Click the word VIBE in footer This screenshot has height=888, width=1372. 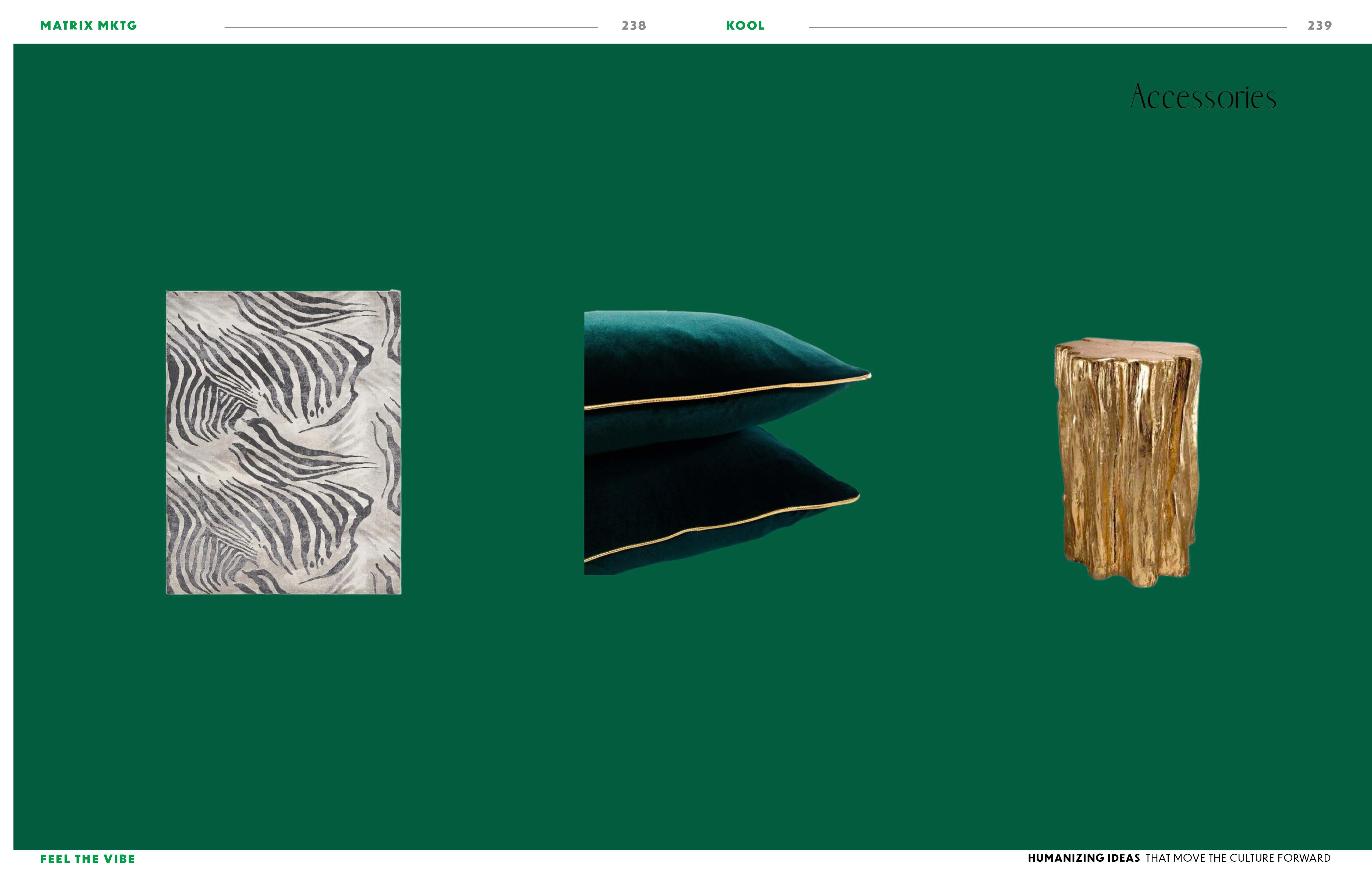coord(119,859)
